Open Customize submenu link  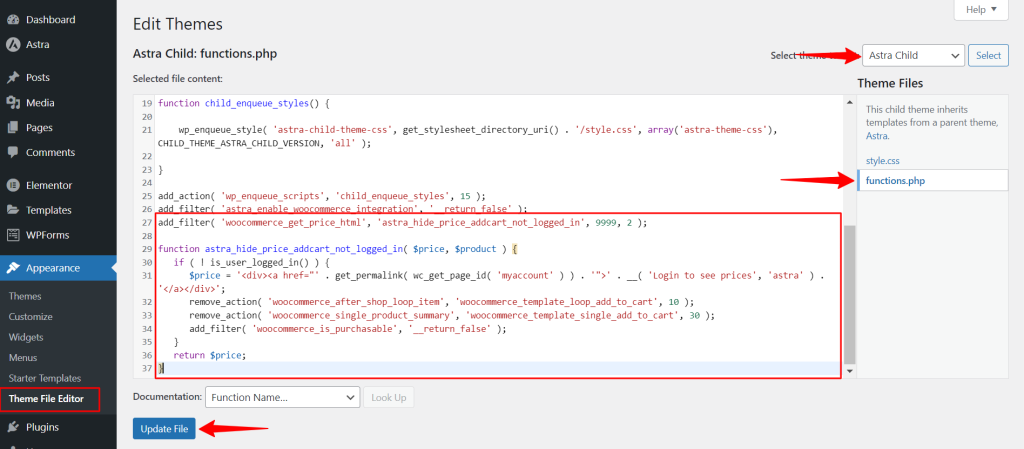(x=31, y=317)
